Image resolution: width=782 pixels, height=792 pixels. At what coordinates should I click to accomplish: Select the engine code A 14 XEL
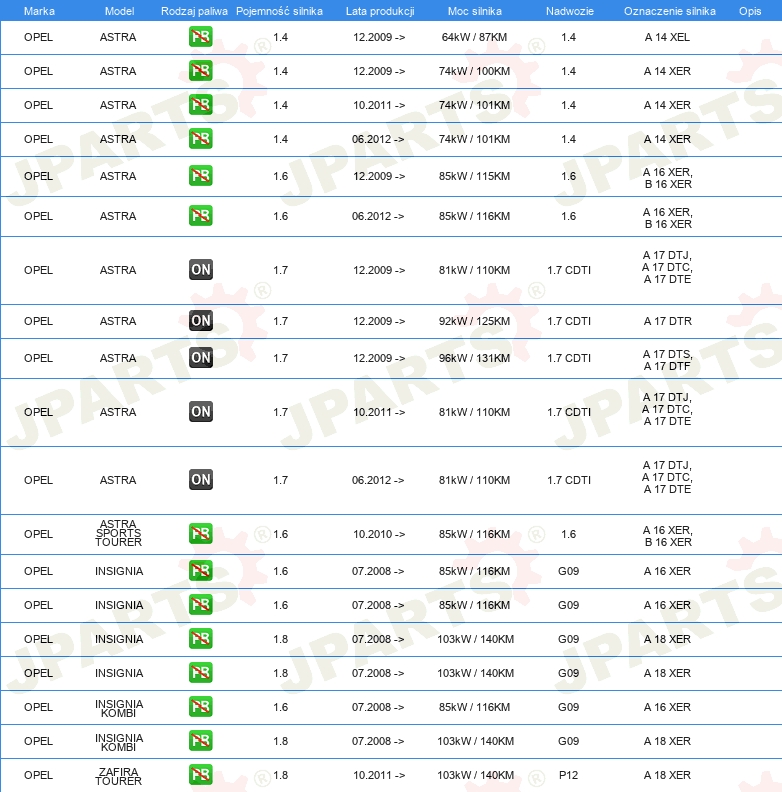tap(667, 37)
